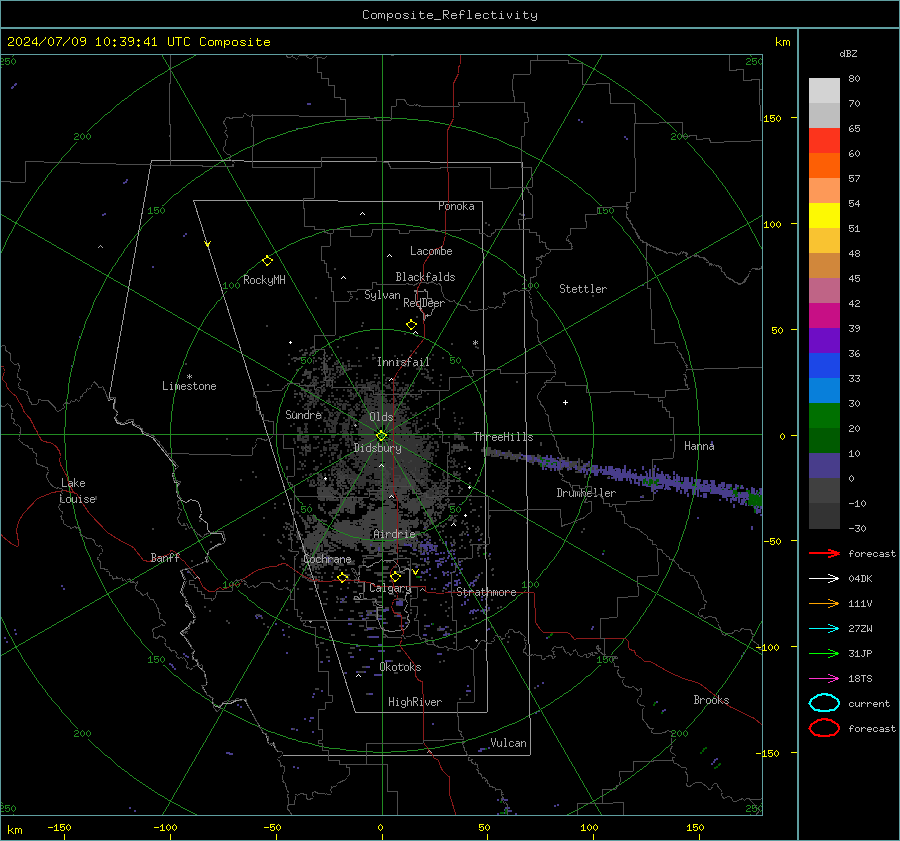The width and height of the screenshot is (900, 841).
Task: Click the Limestone label
Action: click(x=189, y=386)
